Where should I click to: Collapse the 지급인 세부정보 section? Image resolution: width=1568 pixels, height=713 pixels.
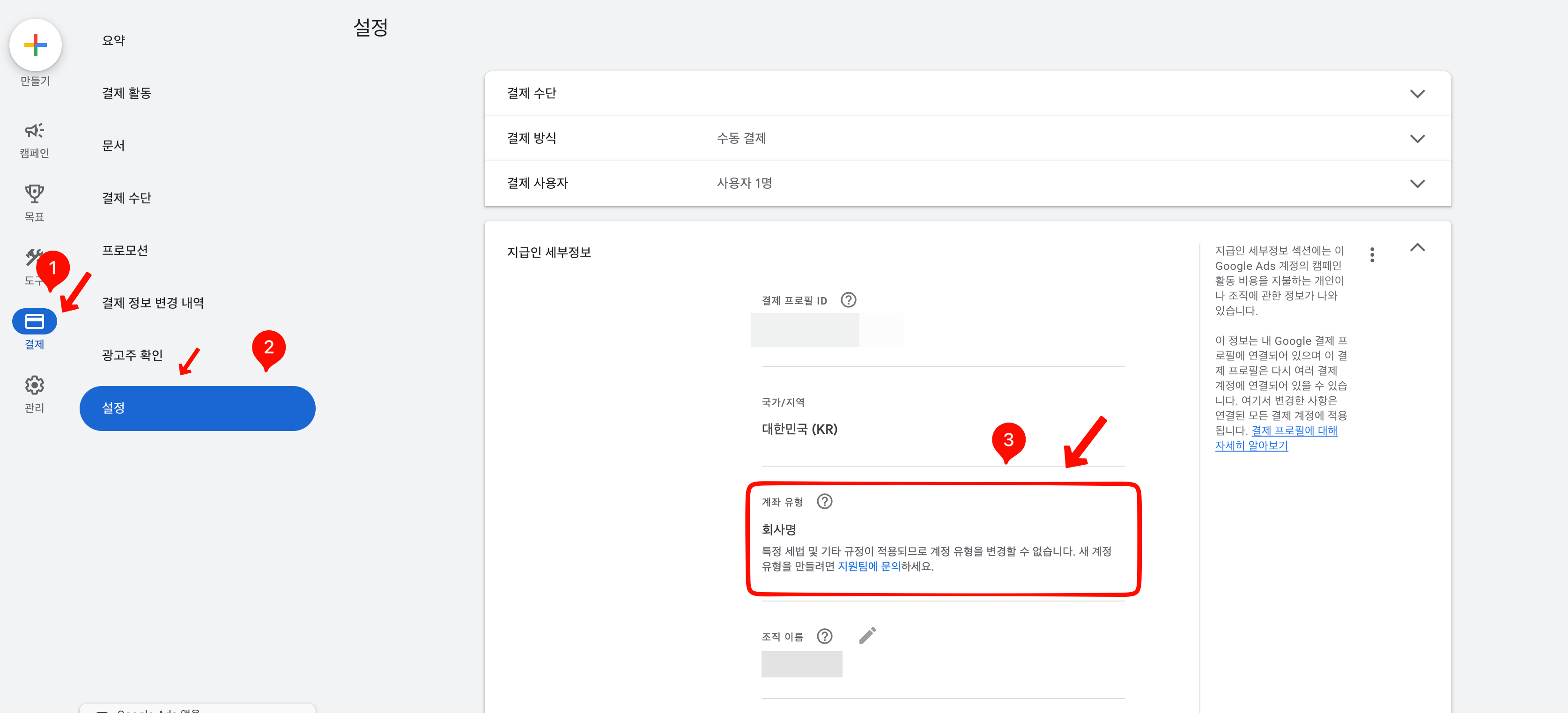(x=1417, y=248)
